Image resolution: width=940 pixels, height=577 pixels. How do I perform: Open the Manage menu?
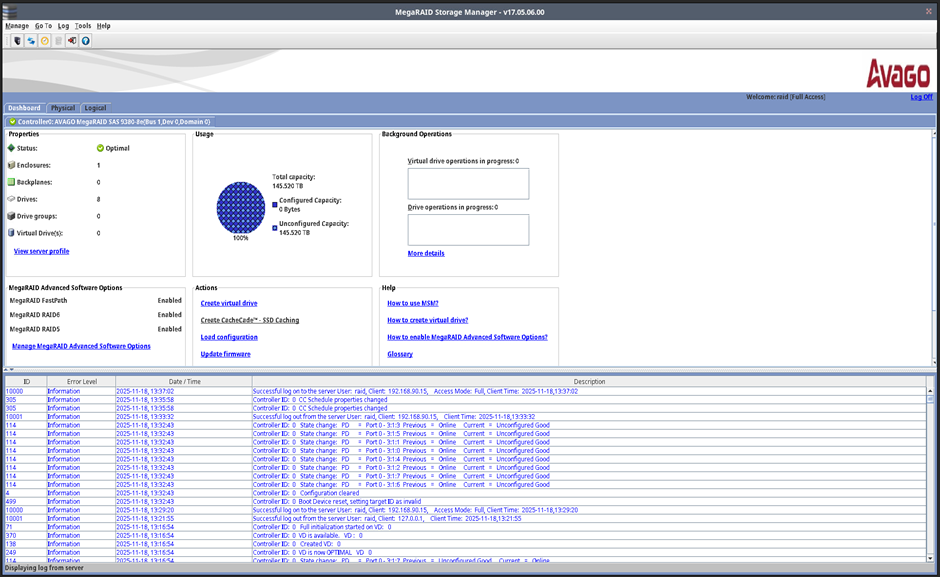pos(17,26)
